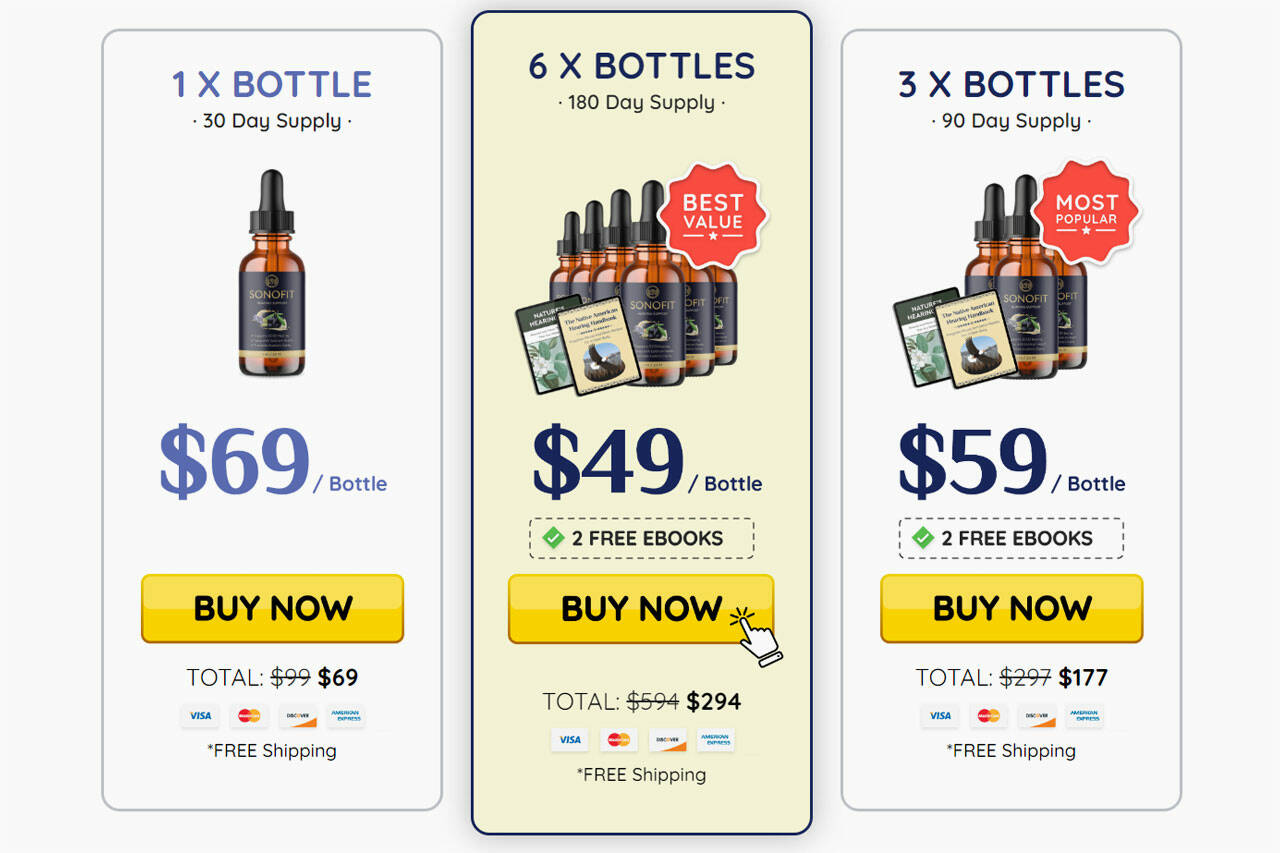Click Mastercard icon under 6 bottles offer

(x=619, y=740)
